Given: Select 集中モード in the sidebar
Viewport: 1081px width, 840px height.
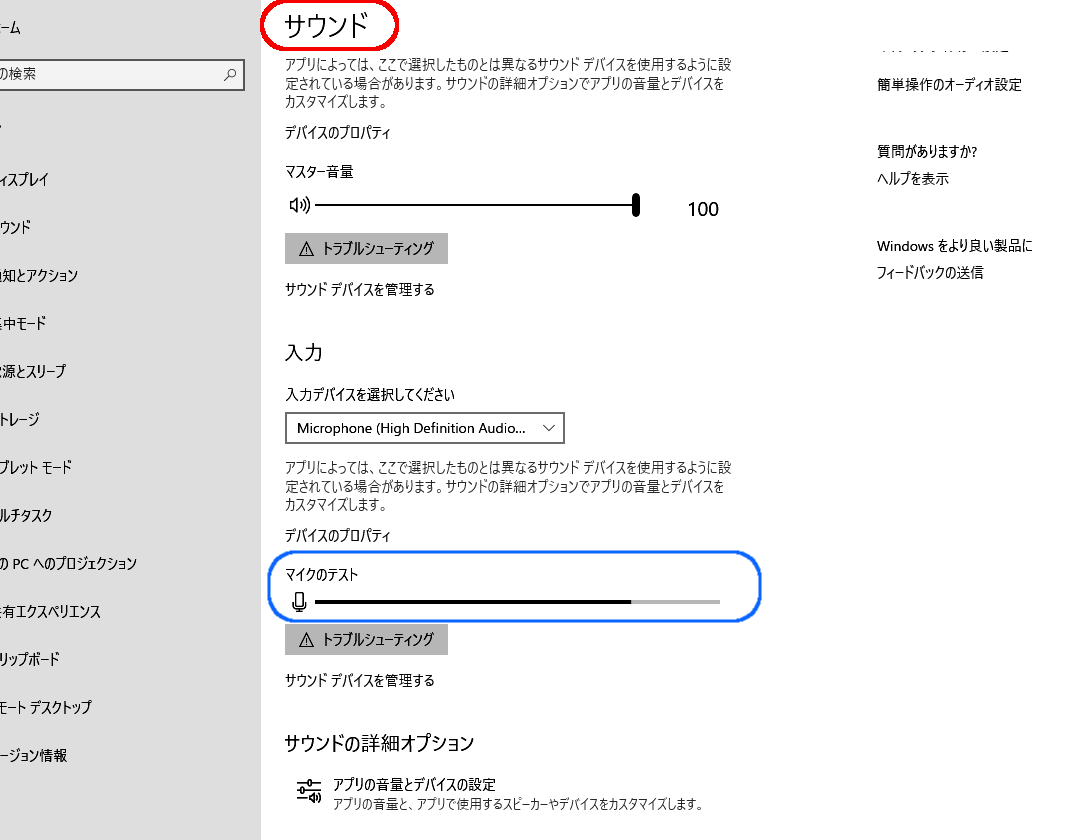Looking at the screenshot, I should (x=25, y=323).
